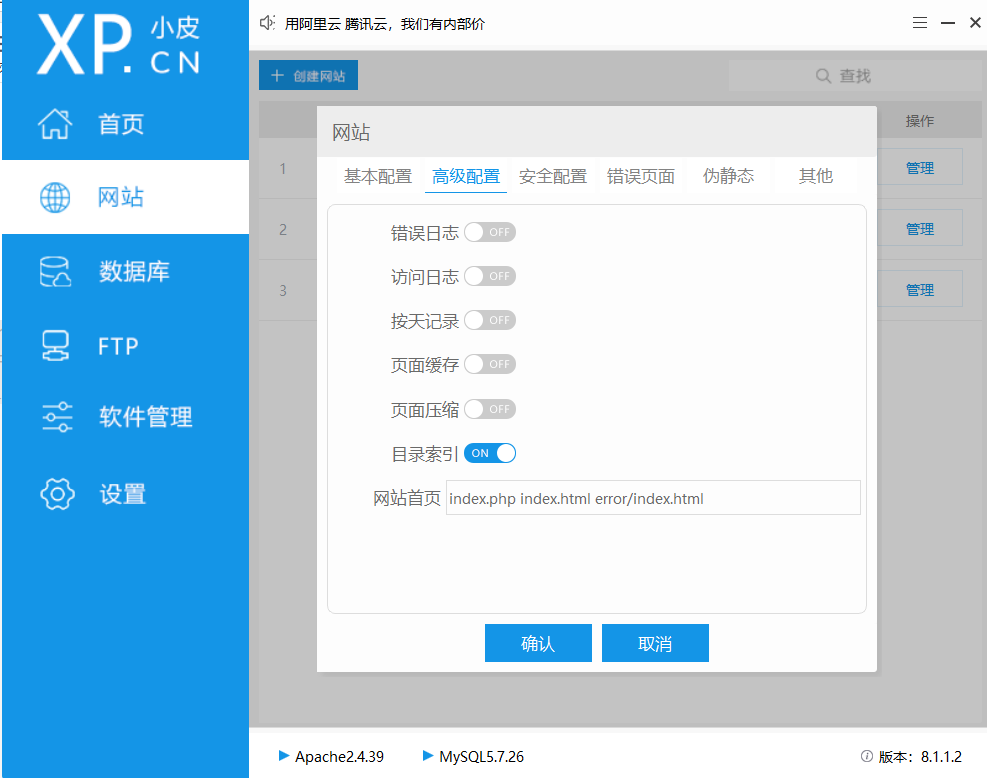Click the sliders icon for 软件管理
987x778 pixels.
[57, 417]
